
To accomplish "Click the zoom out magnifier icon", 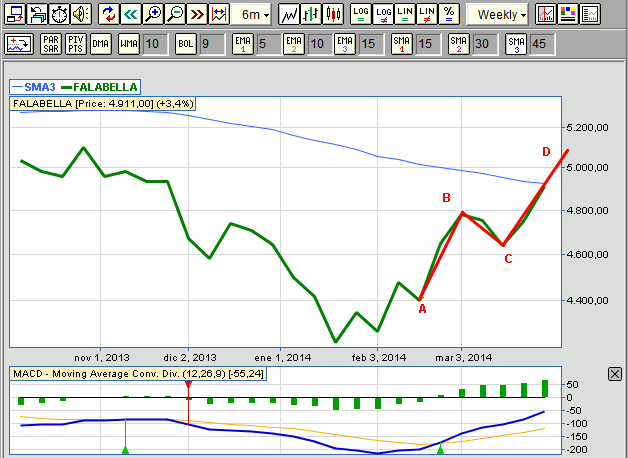I will click(174, 14).
